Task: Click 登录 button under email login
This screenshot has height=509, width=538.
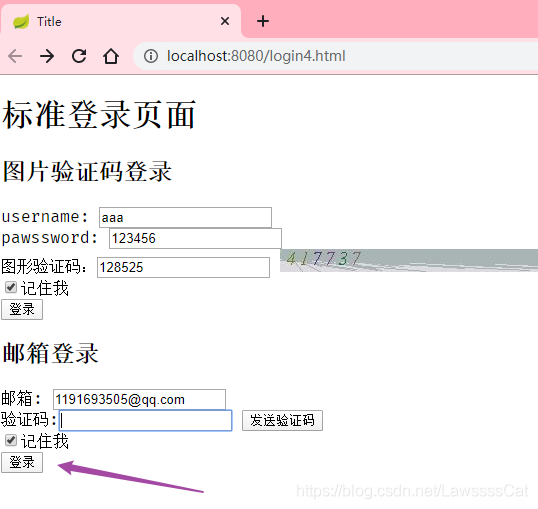Action: [22, 463]
